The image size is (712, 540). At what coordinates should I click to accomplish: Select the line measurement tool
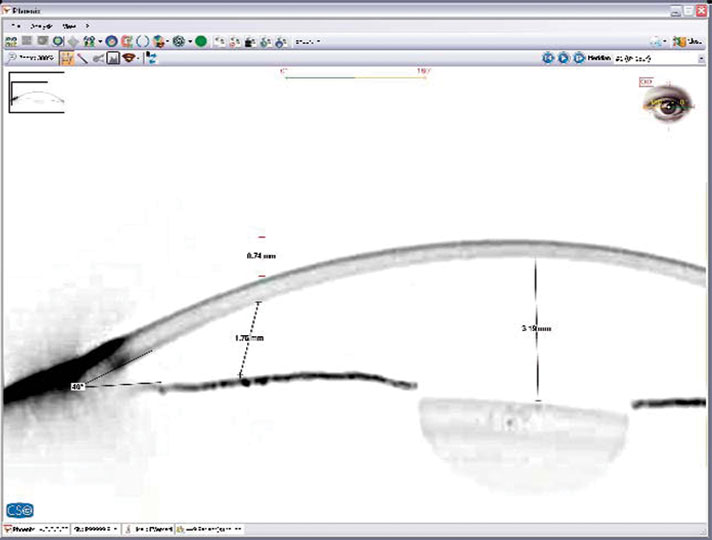point(82,59)
